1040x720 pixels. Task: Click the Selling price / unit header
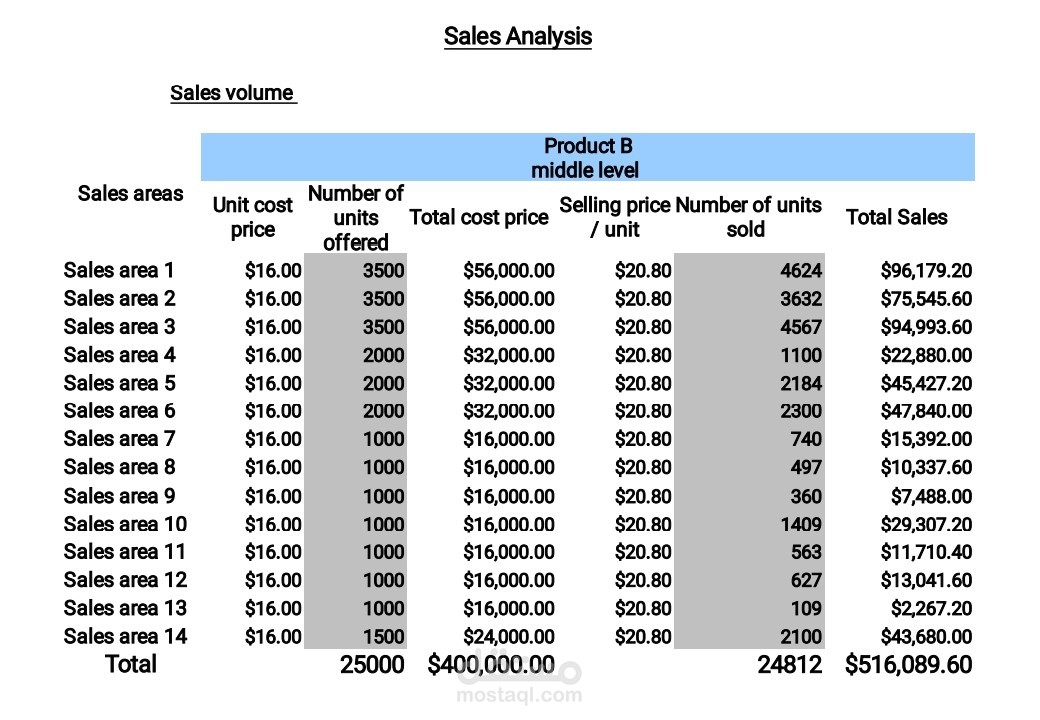coord(614,217)
